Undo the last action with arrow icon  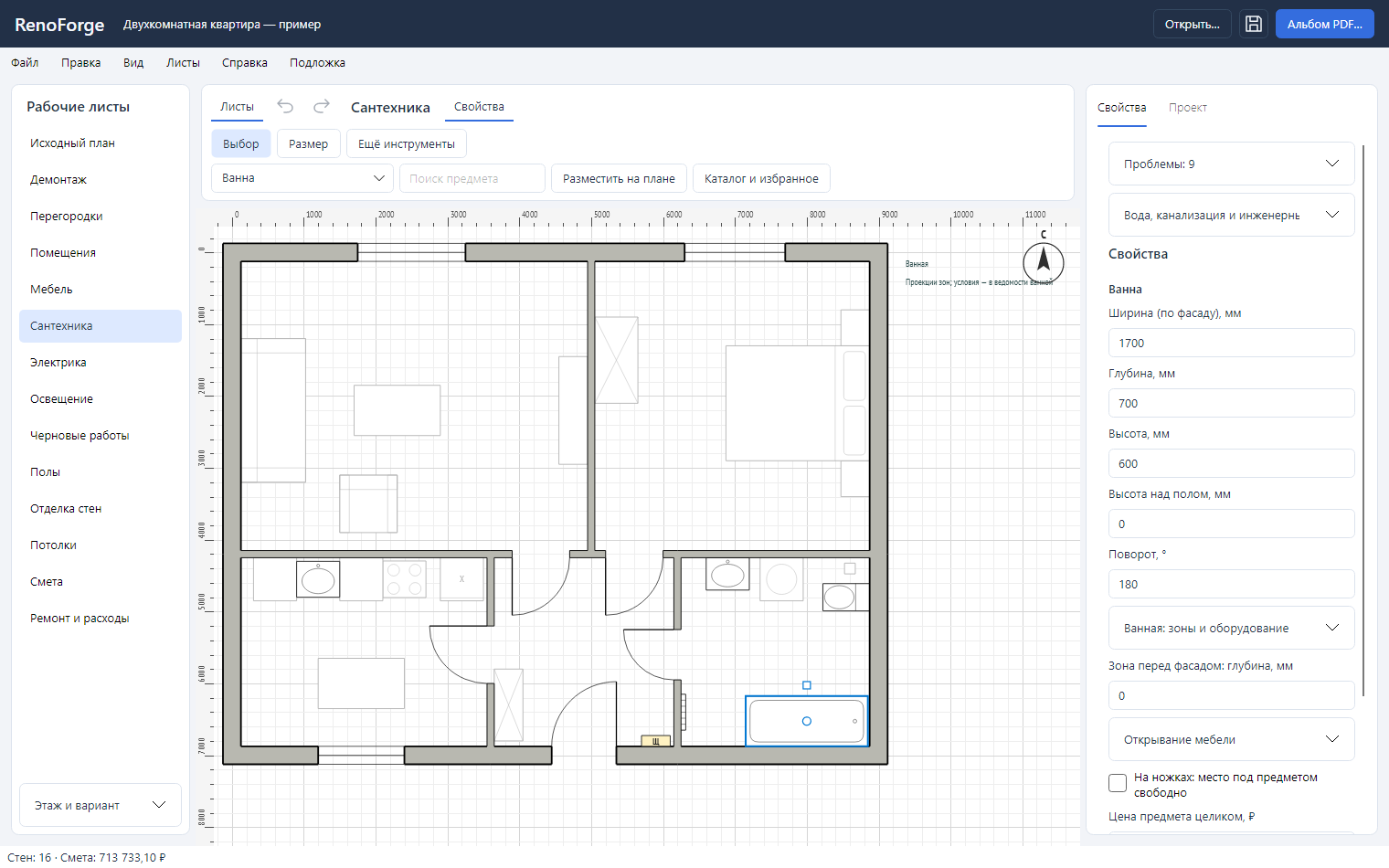click(x=285, y=107)
